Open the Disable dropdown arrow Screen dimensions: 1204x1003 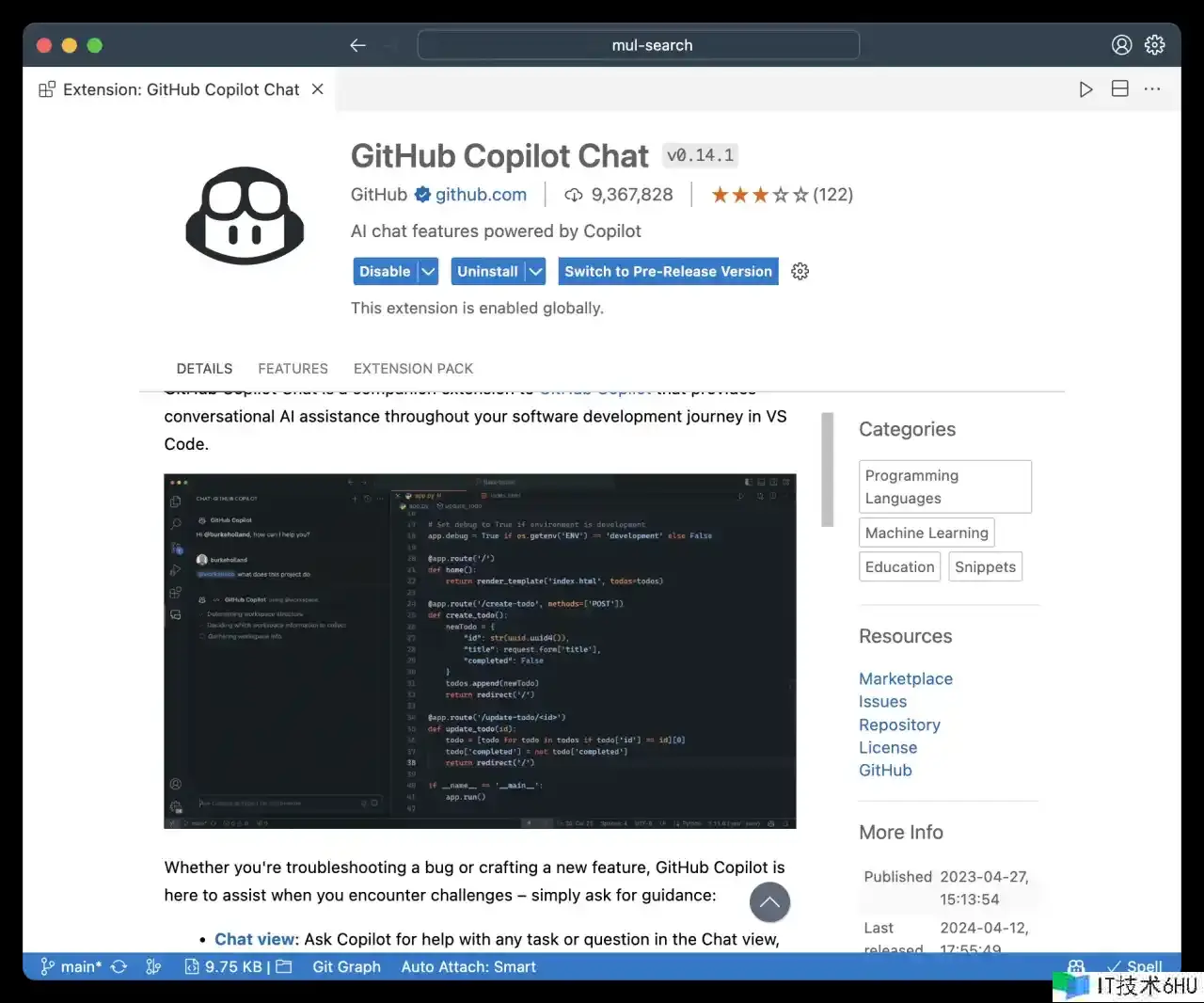pyautogui.click(x=428, y=271)
